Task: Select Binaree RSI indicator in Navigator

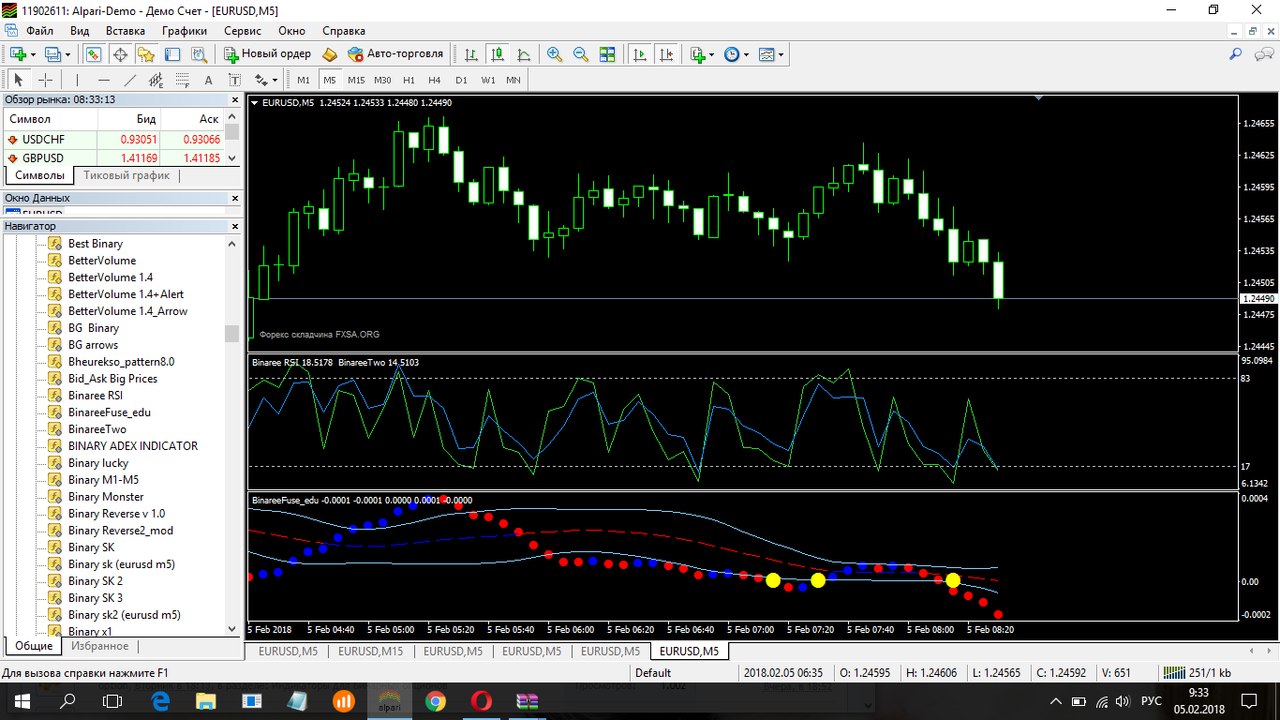Action: (x=95, y=395)
